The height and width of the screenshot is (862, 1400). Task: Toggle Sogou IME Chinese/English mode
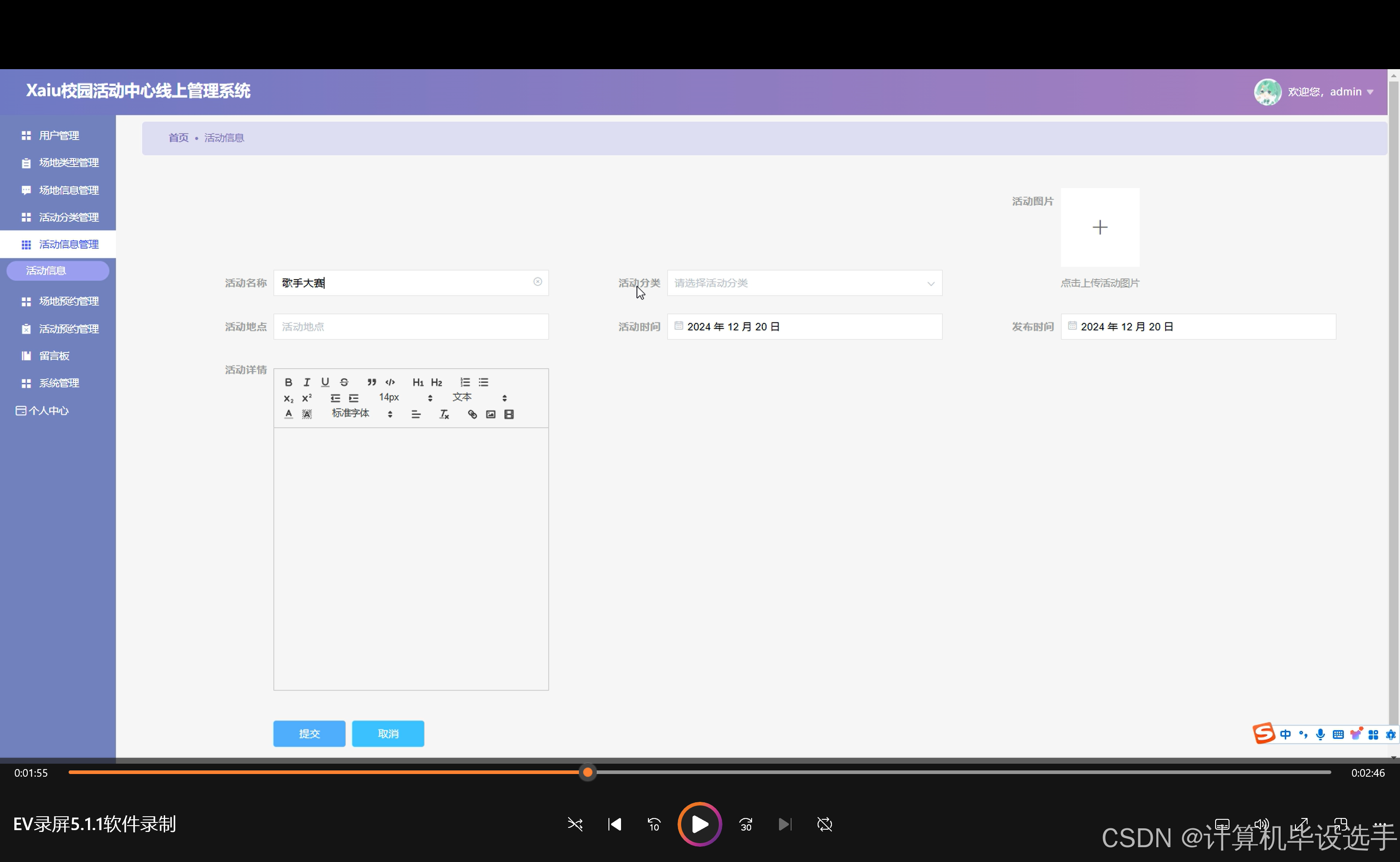[1286, 734]
